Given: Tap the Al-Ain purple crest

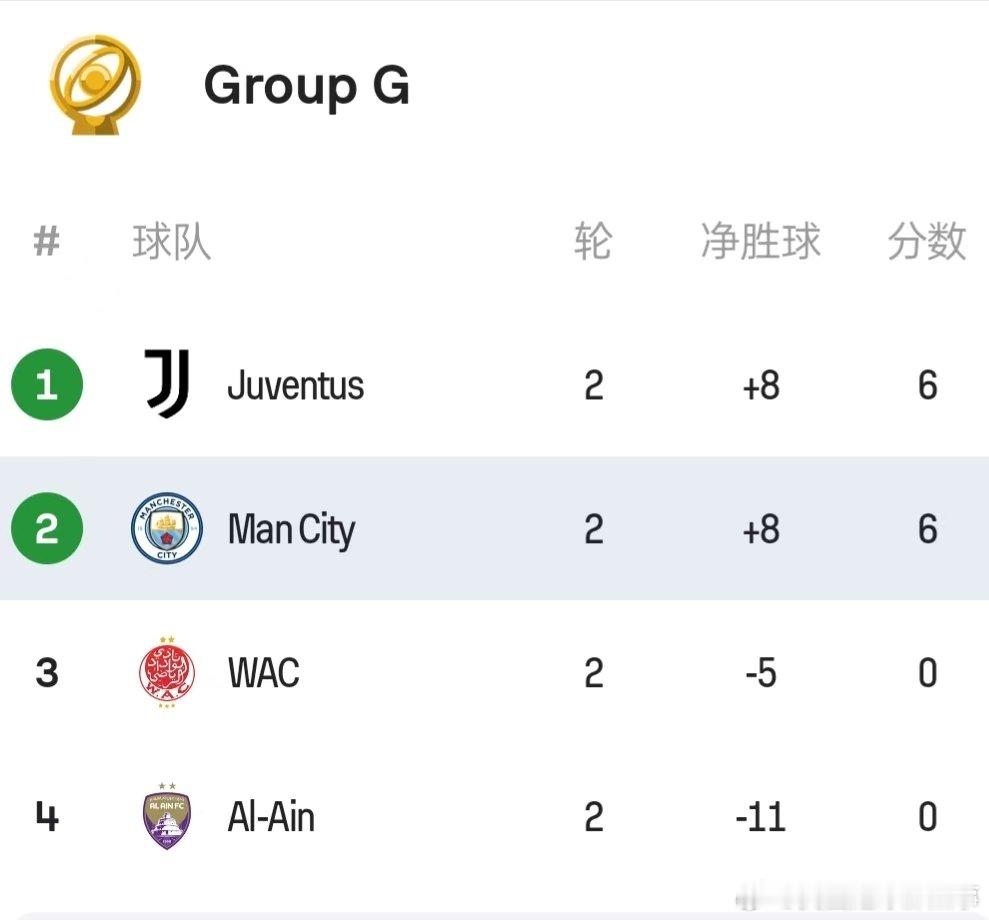Looking at the screenshot, I should pos(167,817).
